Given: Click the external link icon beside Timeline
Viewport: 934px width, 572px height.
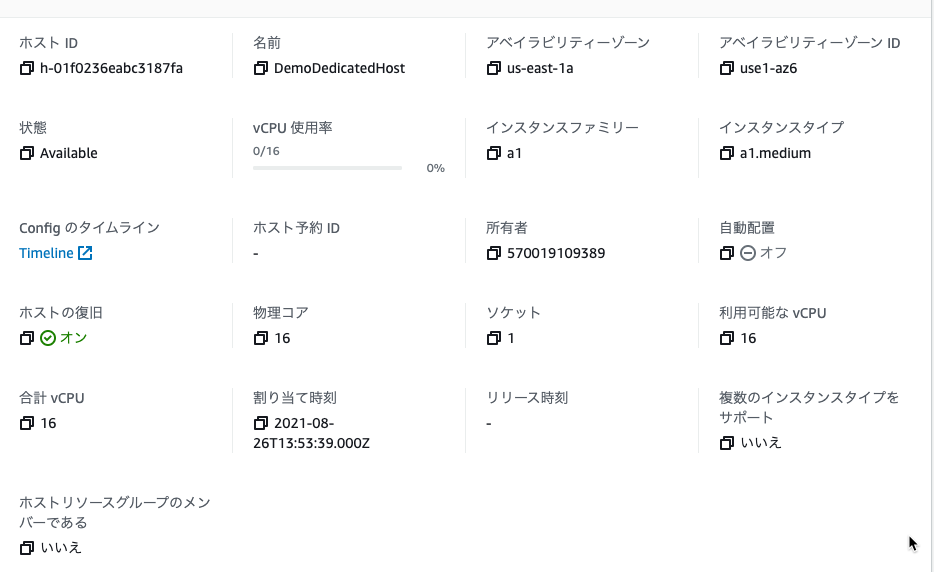Looking at the screenshot, I should [x=85, y=253].
